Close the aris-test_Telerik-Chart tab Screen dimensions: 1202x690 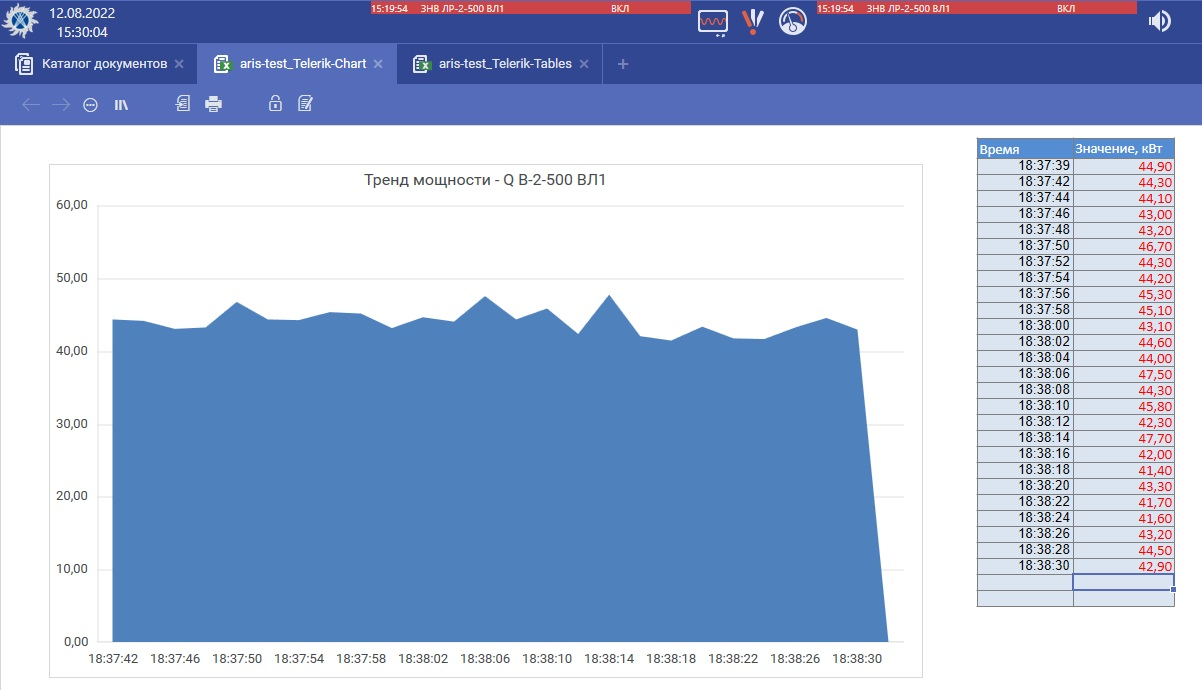pyautogui.click(x=378, y=64)
